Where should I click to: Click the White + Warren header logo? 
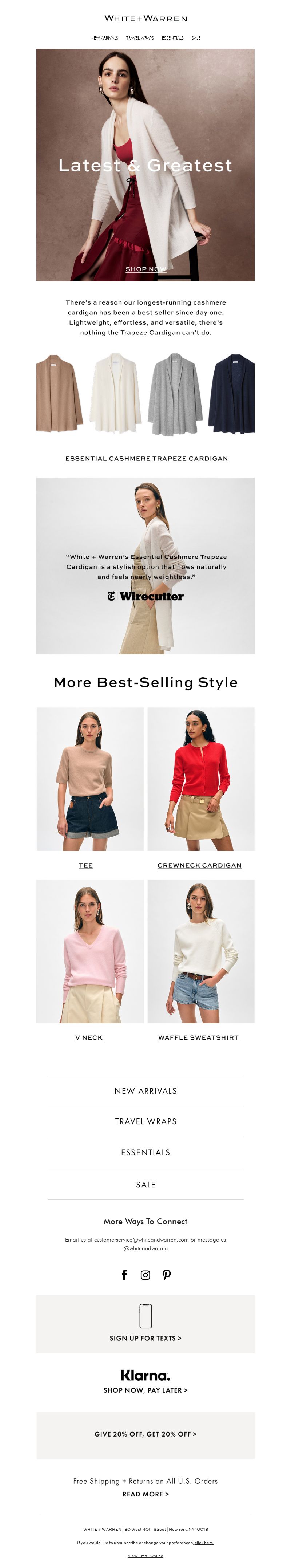(146, 18)
